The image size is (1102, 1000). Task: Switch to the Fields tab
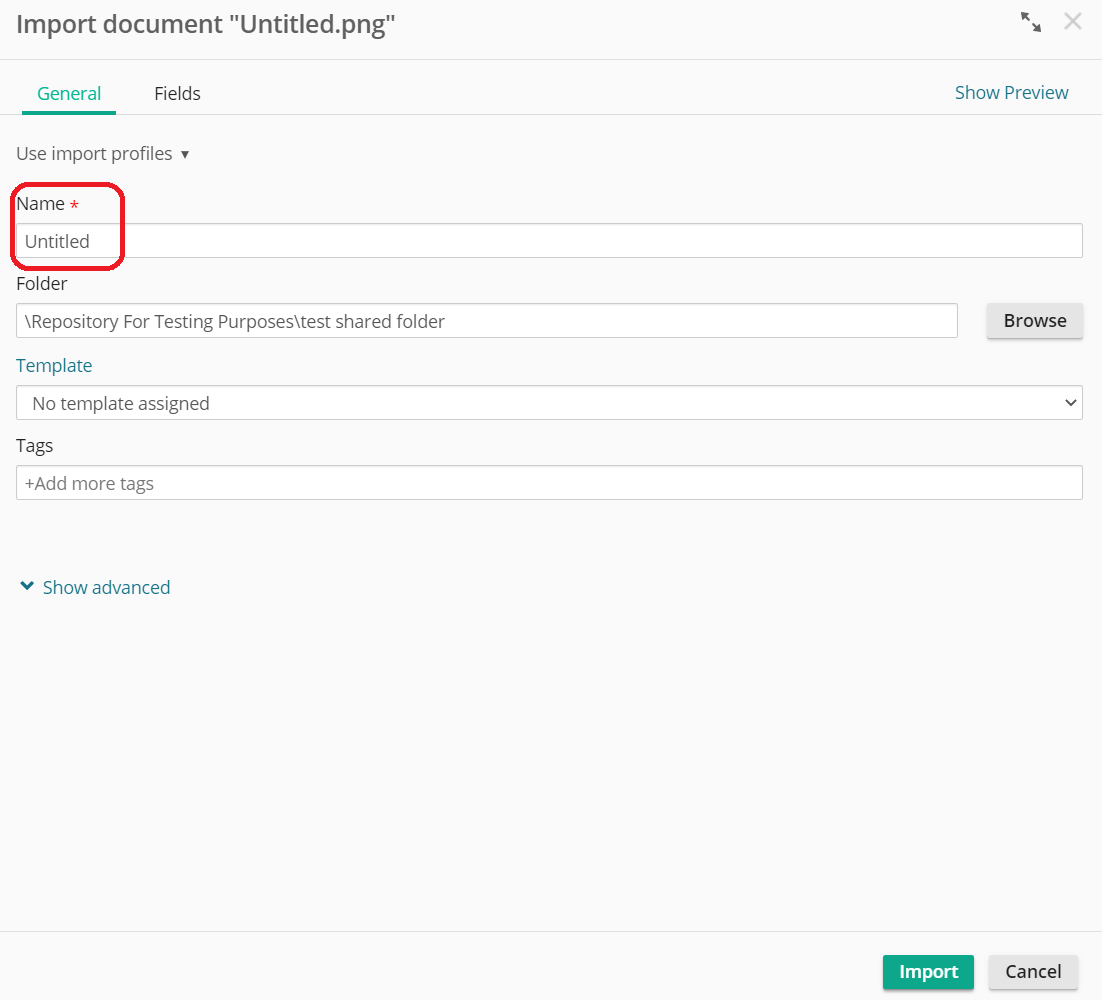pyautogui.click(x=177, y=93)
